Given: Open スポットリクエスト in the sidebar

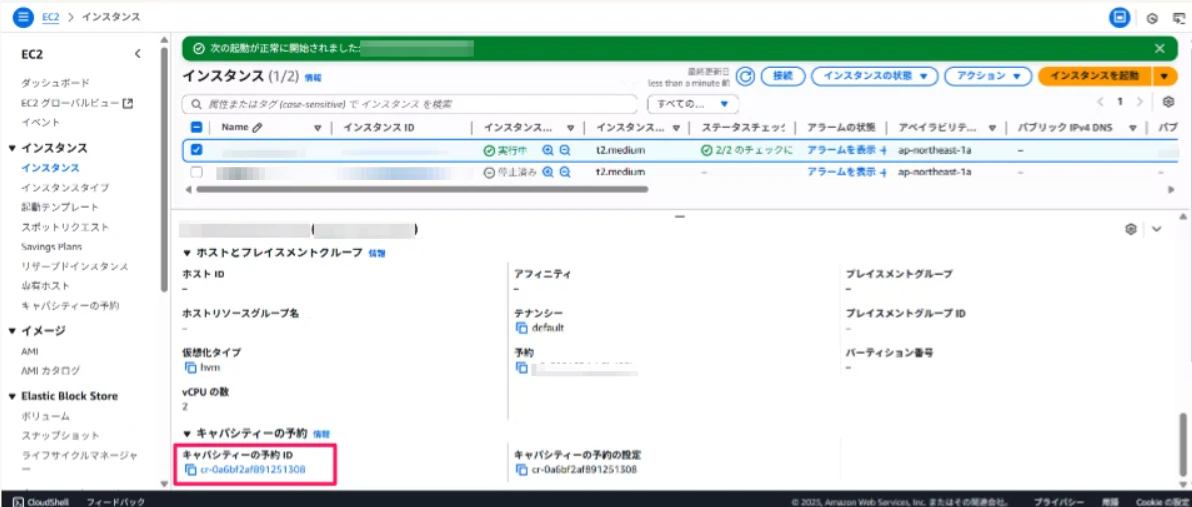Looking at the screenshot, I should pos(65,227).
